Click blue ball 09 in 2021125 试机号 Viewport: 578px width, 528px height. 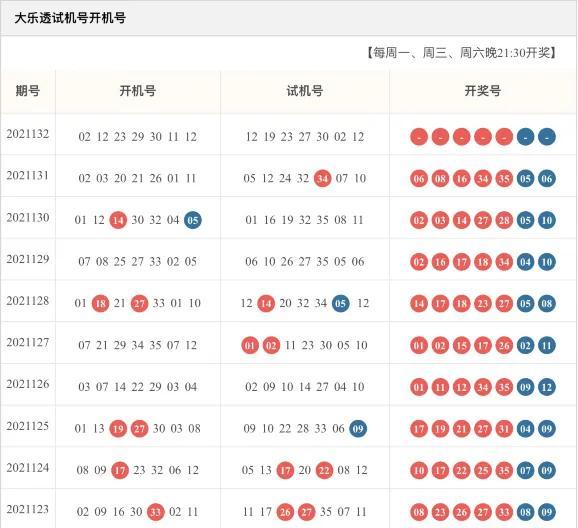[358, 429]
